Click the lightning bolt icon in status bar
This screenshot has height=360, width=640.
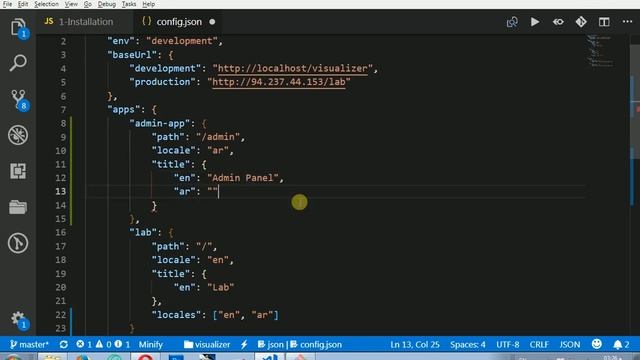click(x=244, y=344)
